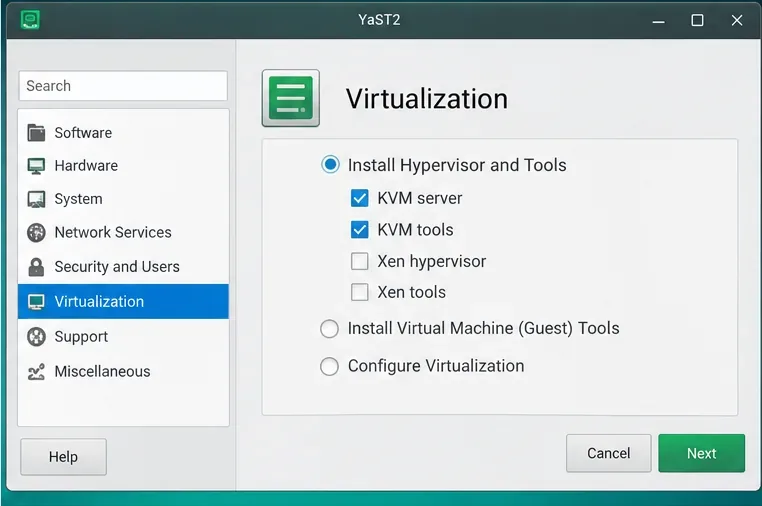Image resolution: width=762 pixels, height=506 pixels.
Task: Minimize the YaST2 window
Action: (x=658, y=20)
